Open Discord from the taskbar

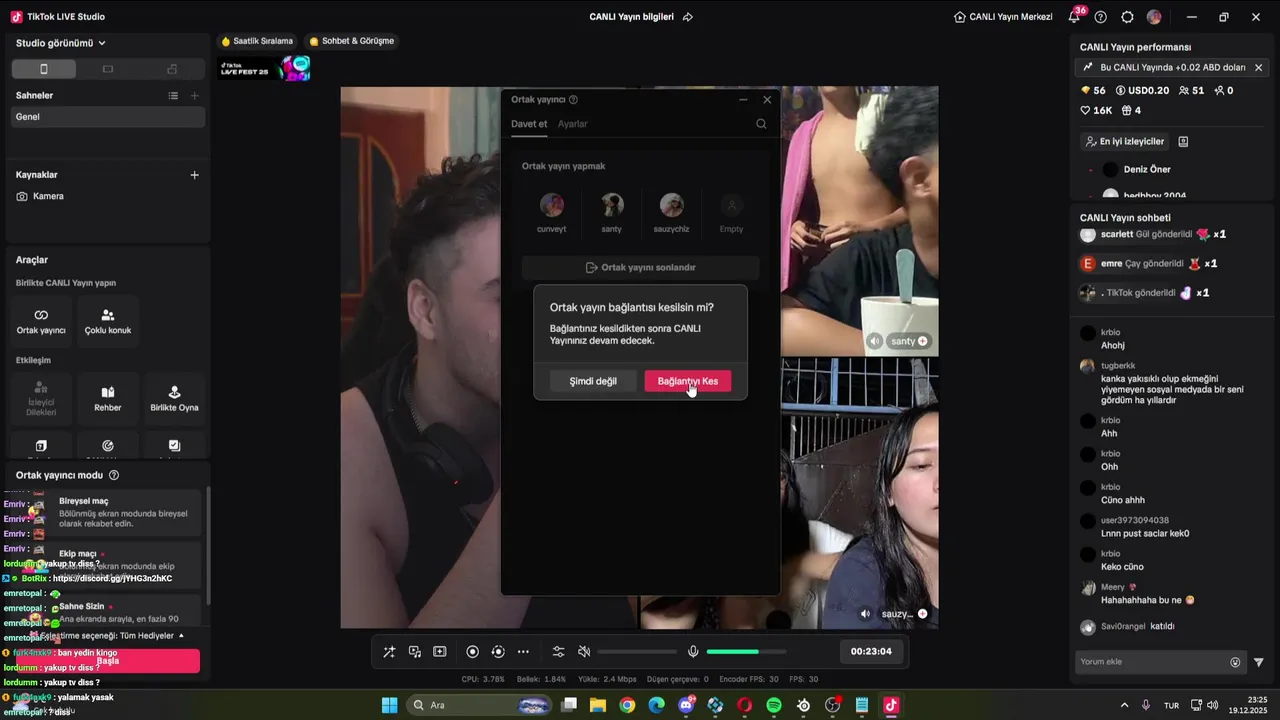686,705
